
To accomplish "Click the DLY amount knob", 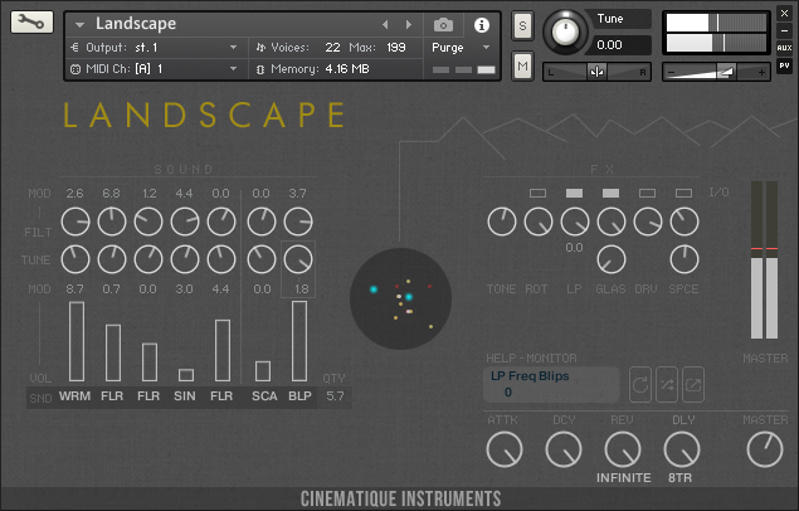I will (x=682, y=449).
